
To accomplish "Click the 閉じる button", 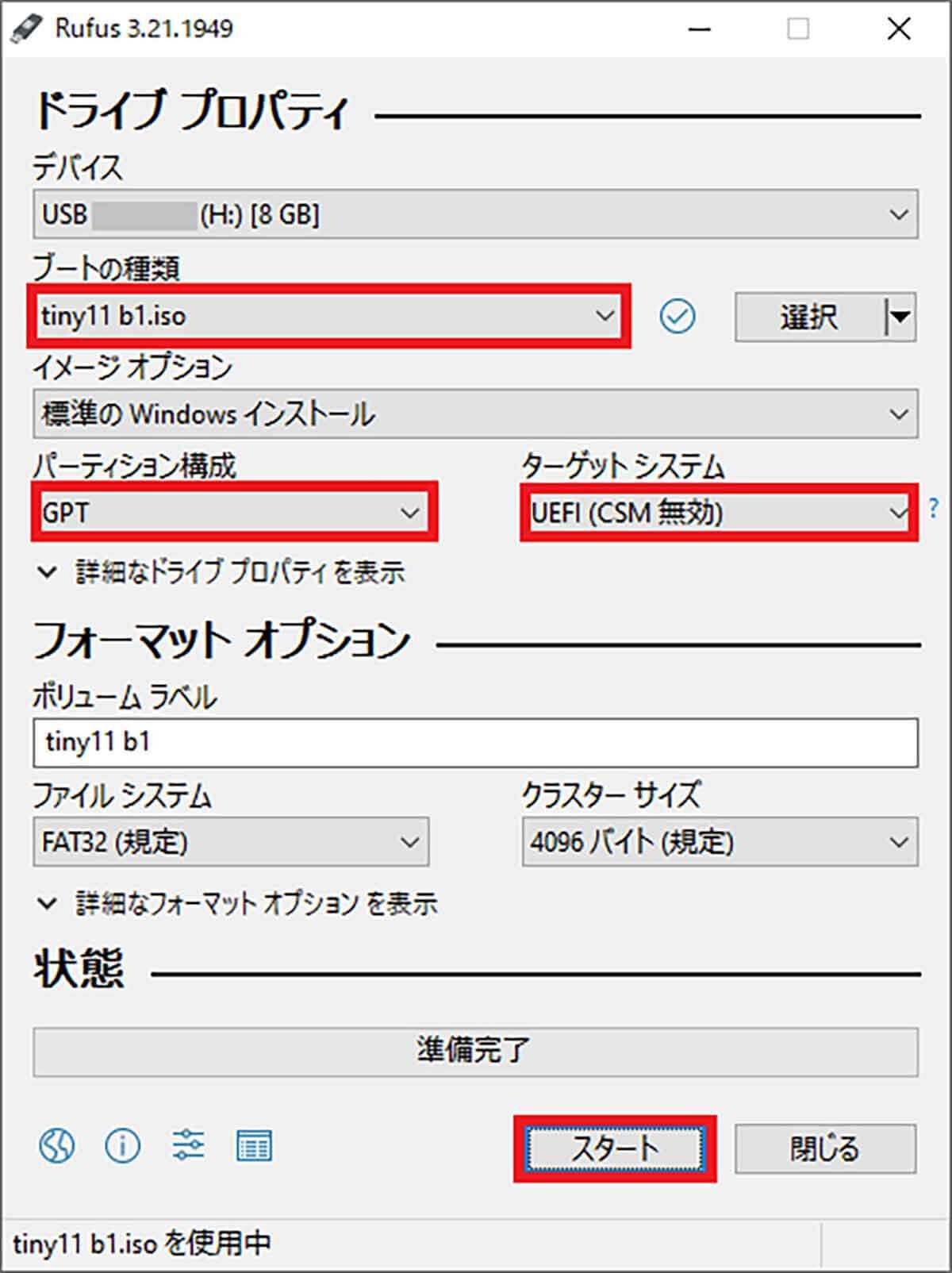I will point(825,1148).
